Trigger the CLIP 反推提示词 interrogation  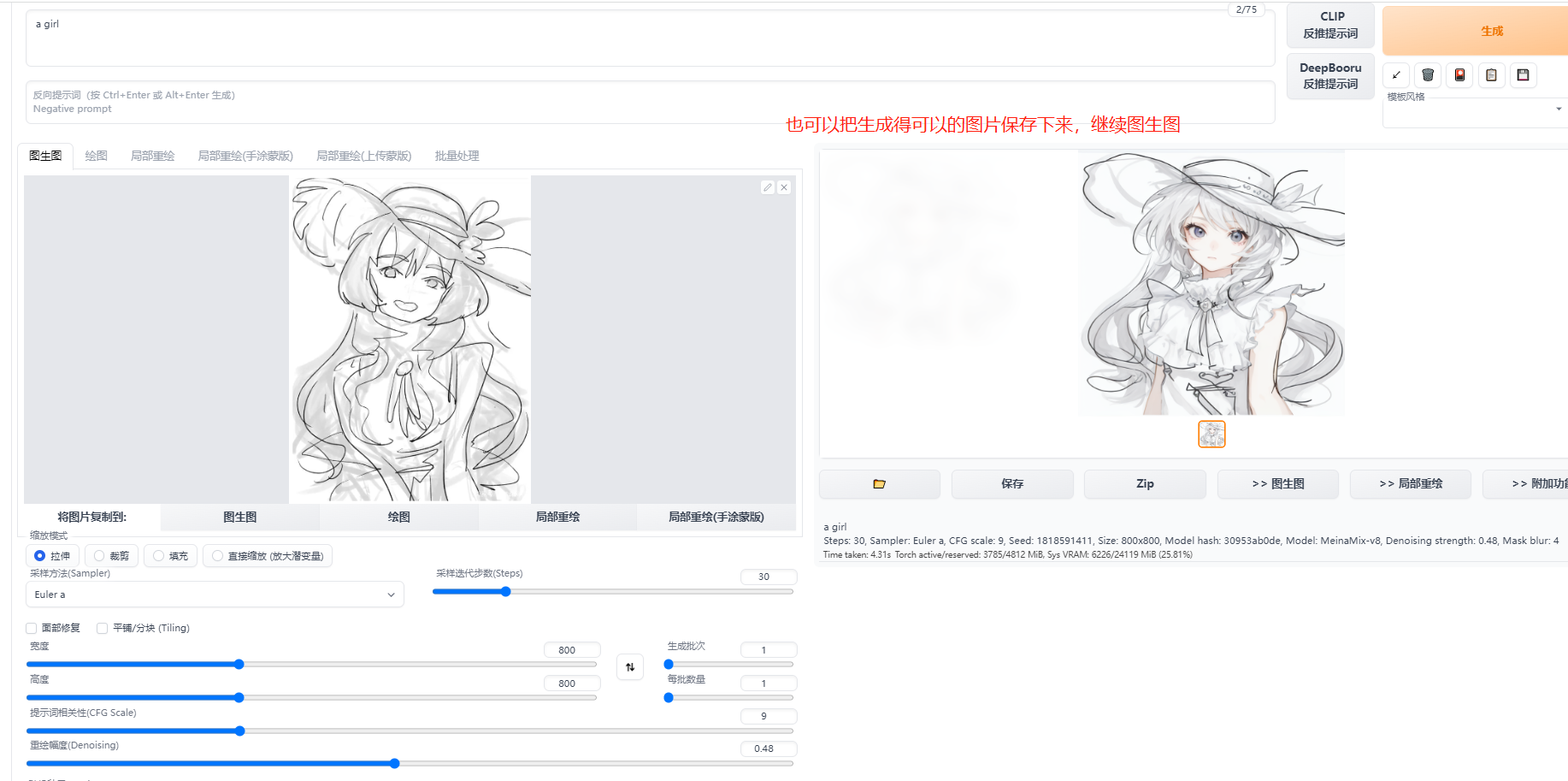coord(1330,24)
